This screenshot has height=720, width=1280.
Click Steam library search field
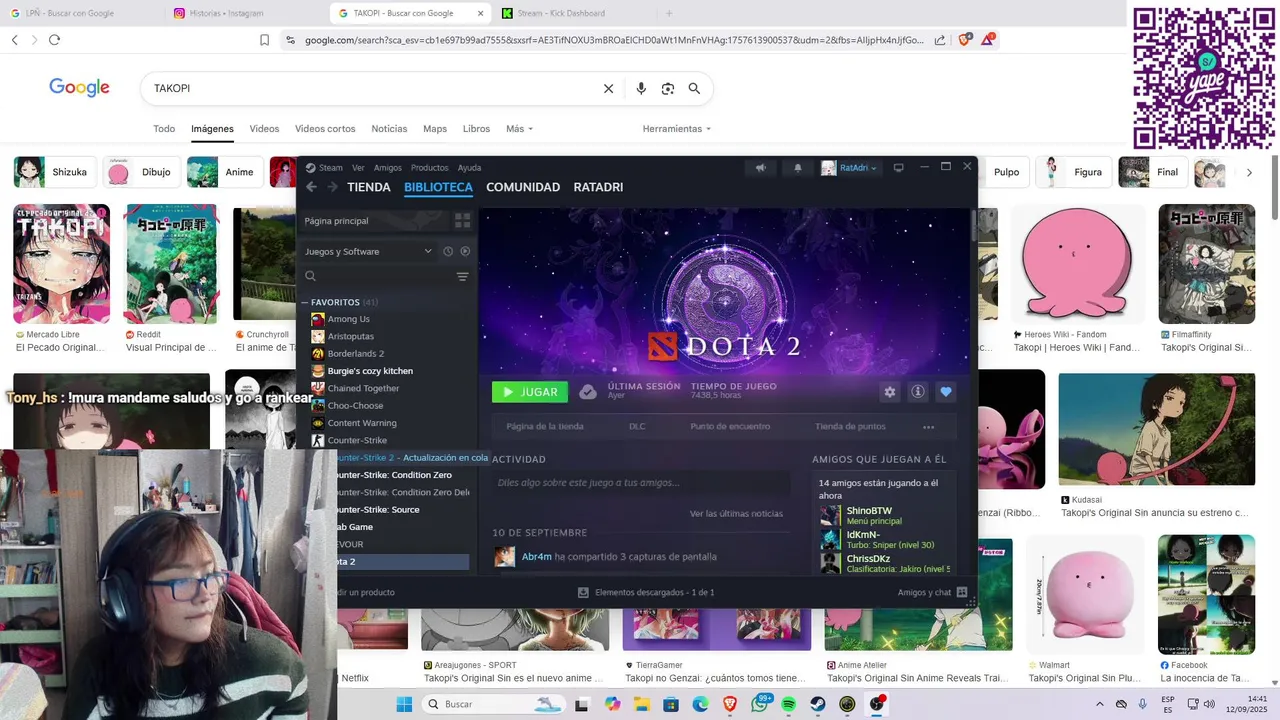tap(380, 277)
